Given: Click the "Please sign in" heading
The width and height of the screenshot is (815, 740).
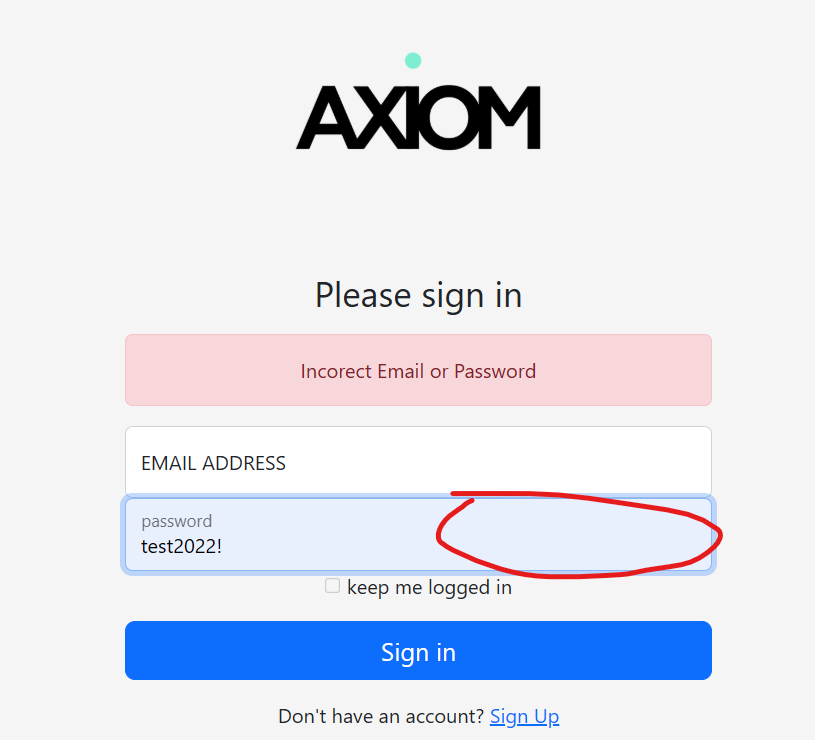Looking at the screenshot, I should (x=418, y=295).
